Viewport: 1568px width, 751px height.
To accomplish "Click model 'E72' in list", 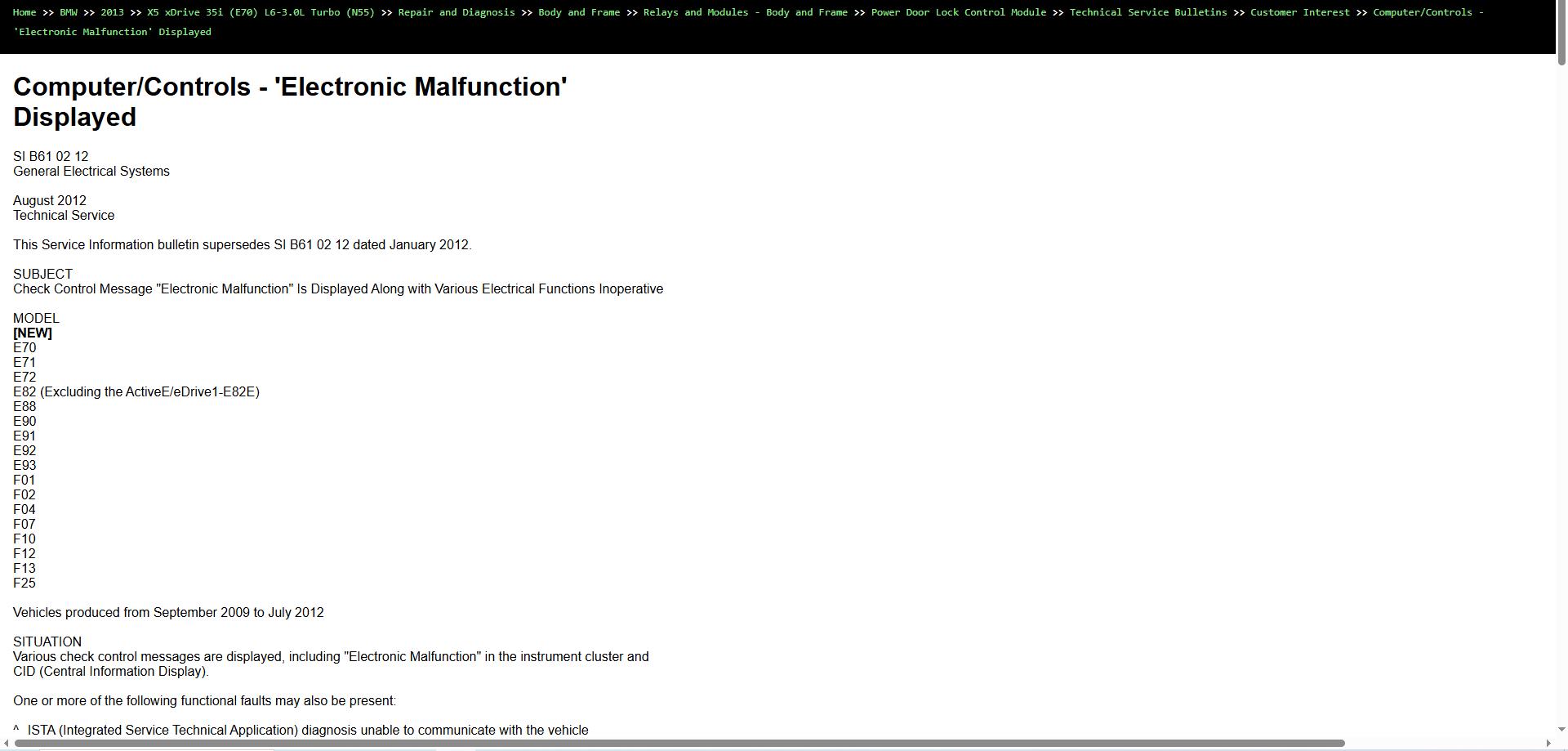I will tap(24, 377).
